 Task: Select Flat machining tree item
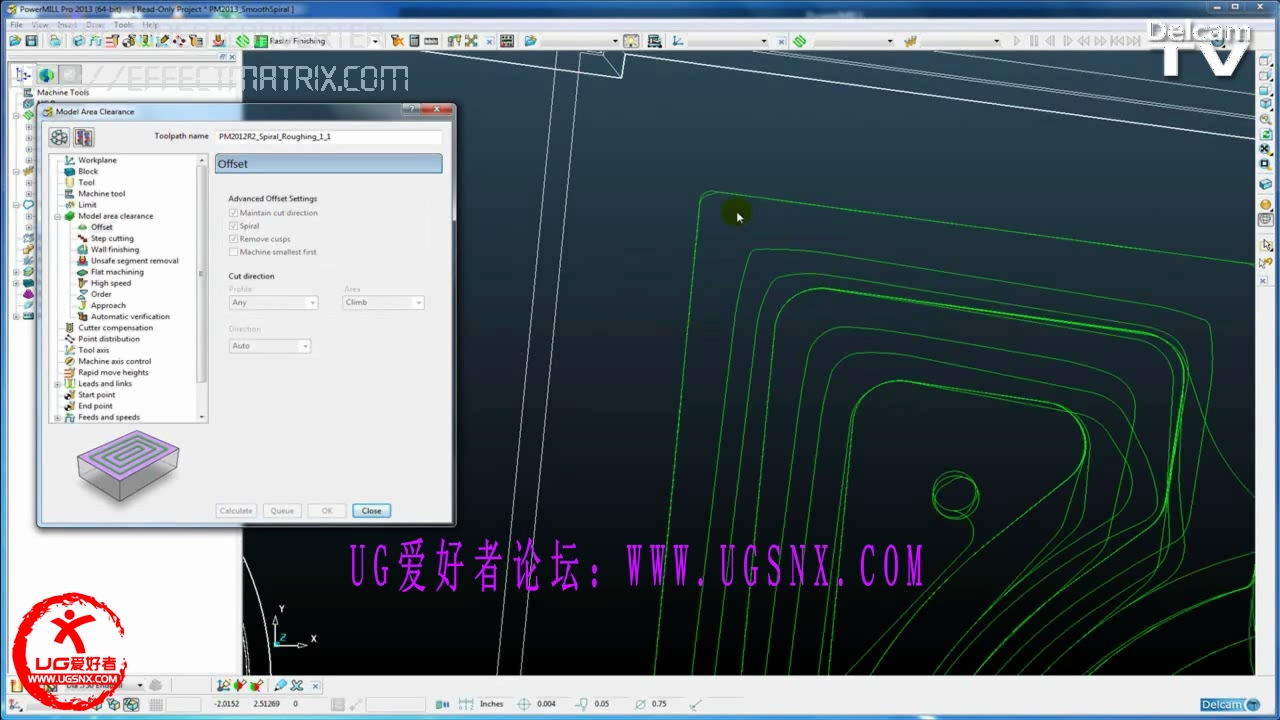point(117,271)
